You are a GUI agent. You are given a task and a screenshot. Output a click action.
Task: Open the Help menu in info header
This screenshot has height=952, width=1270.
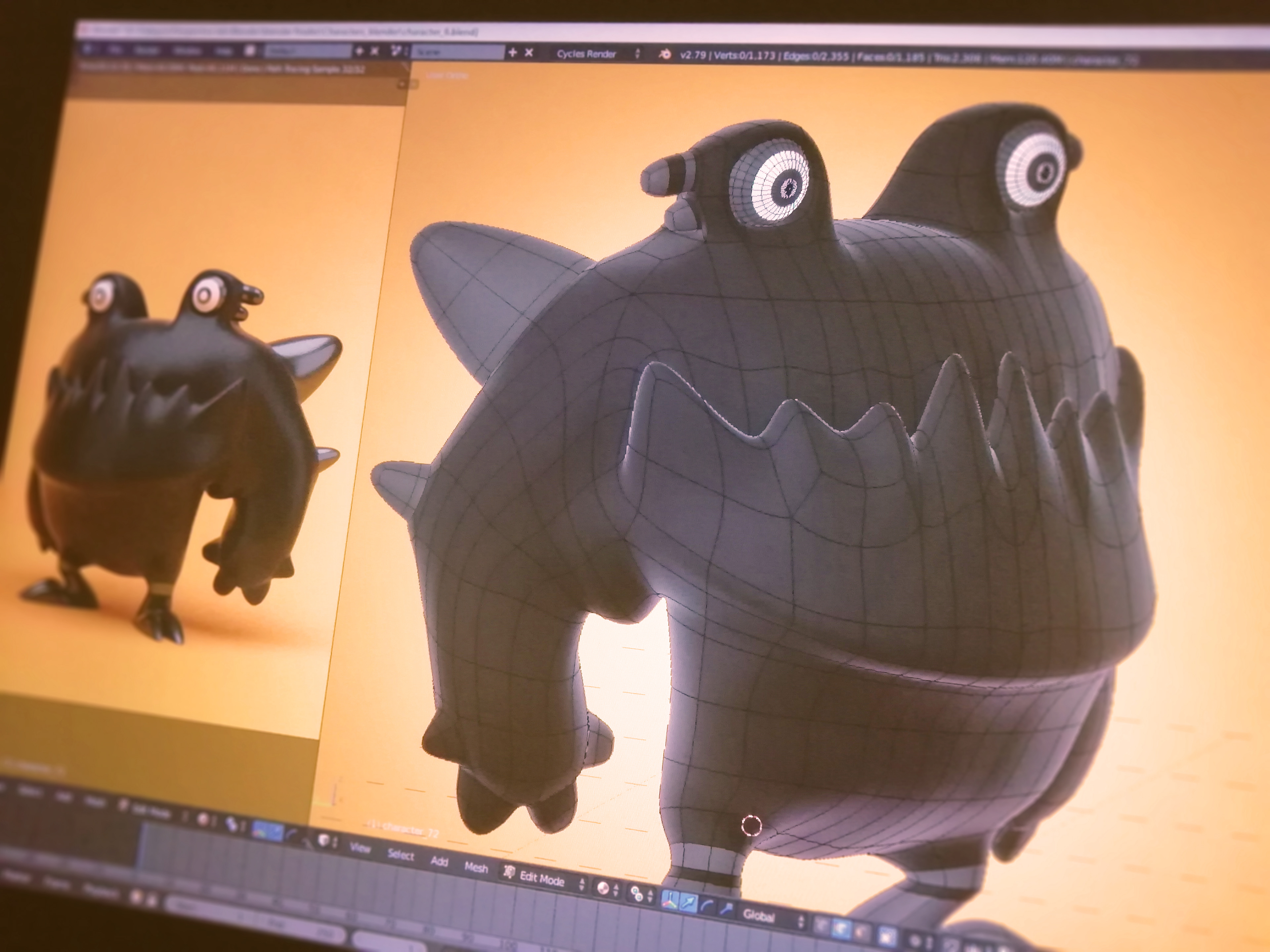tap(224, 51)
